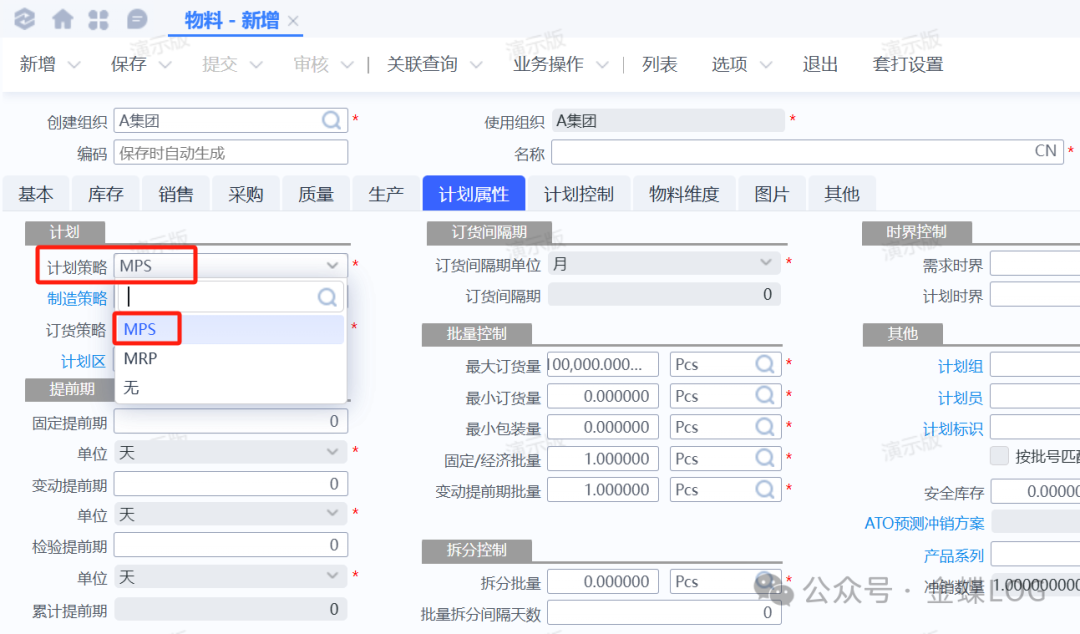Screen dimensions: 1080x634
Task: Close the 物料 - 新增 tab
Action: pyautogui.click(x=293, y=21)
